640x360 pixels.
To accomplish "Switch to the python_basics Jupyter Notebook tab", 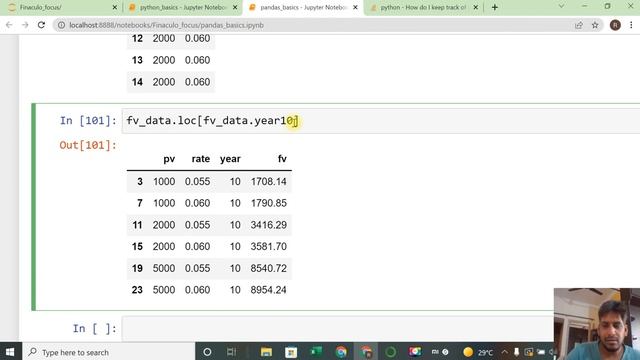I will (x=183, y=7).
